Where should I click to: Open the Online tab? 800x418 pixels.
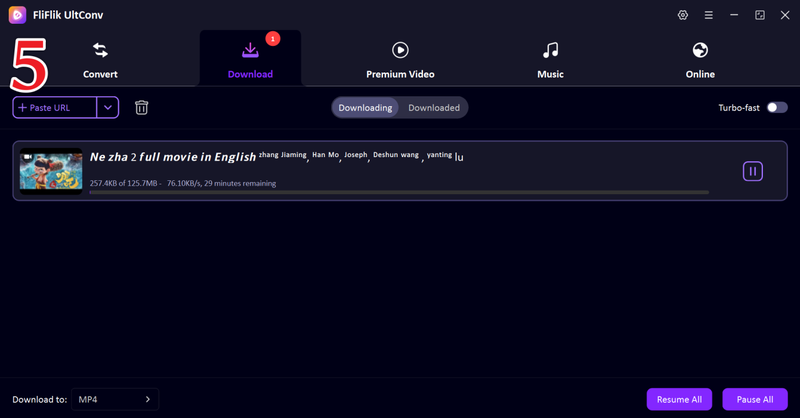[700, 61]
